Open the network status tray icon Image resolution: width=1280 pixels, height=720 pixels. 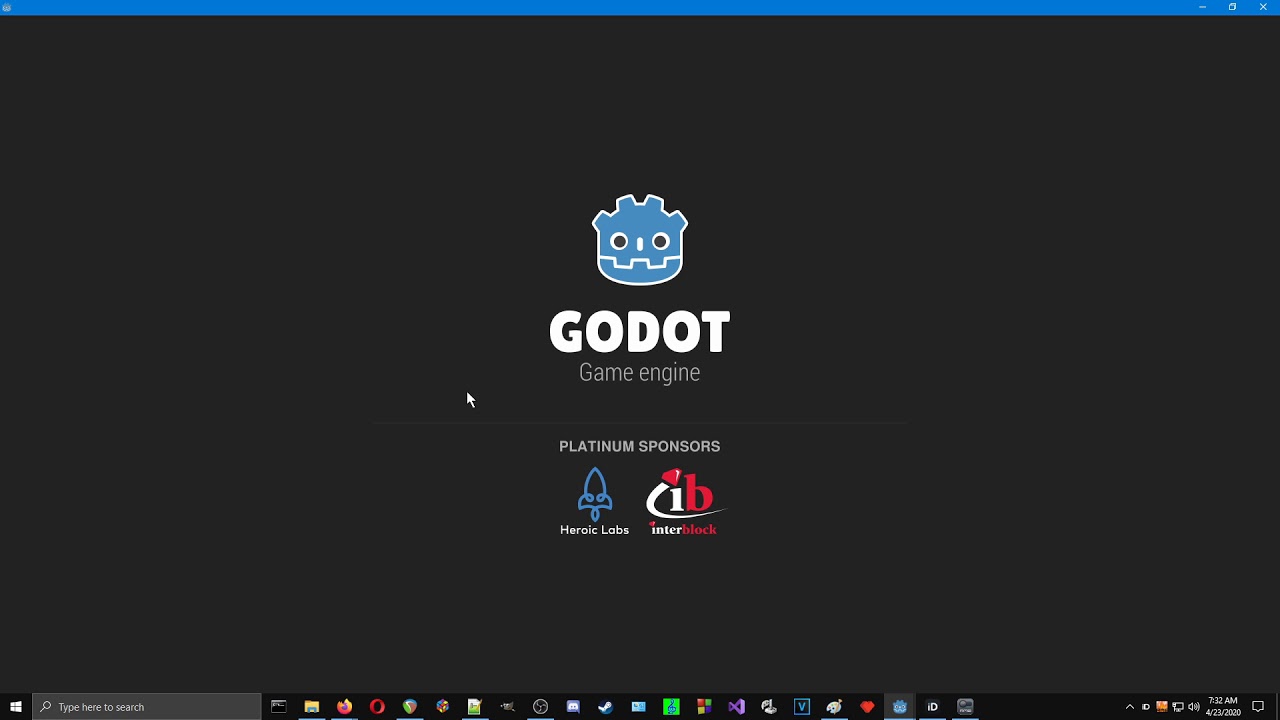pos(1178,707)
